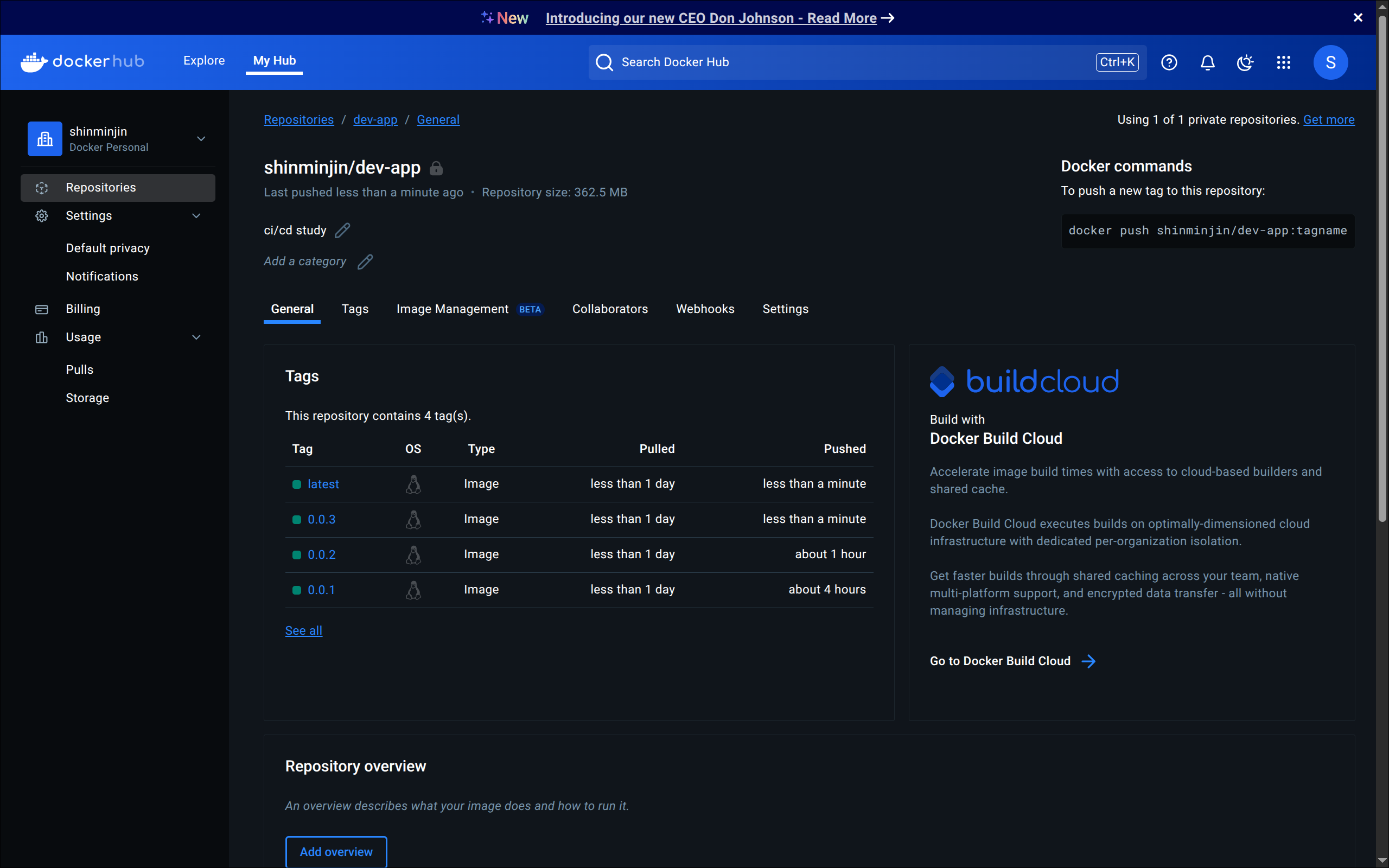This screenshot has width=1389, height=868.
Task: Open Pulls under Usage
Action: pos(80,369)
